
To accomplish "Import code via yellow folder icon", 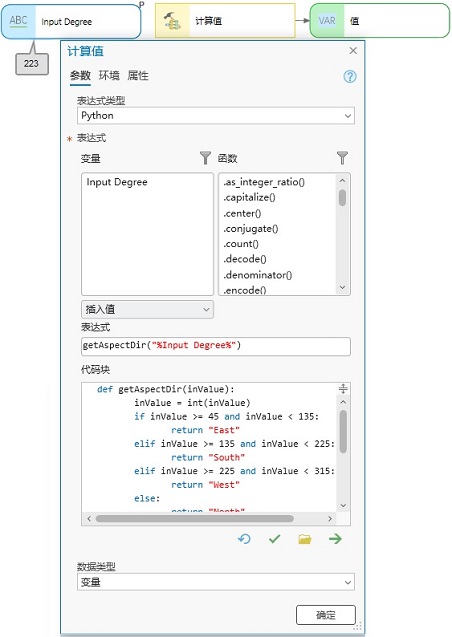I will 305,539.
